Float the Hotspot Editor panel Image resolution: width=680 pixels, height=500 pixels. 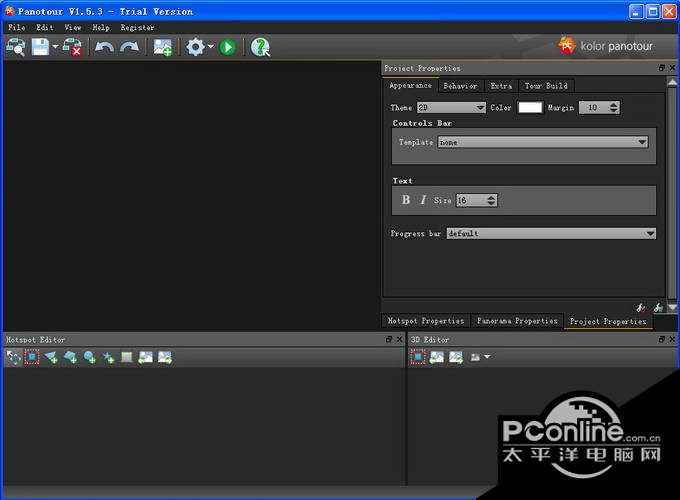tap(389, 339)
